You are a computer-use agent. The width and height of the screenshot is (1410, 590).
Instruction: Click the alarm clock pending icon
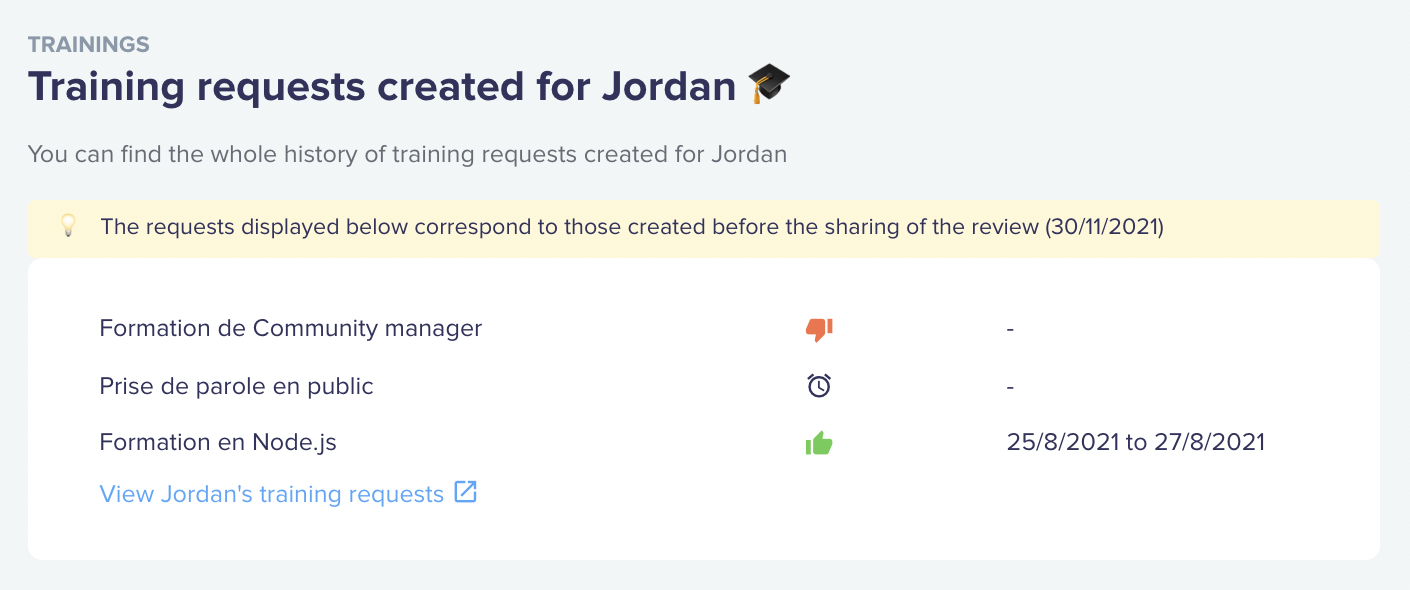pyautogui.click(x=819, y=385)
